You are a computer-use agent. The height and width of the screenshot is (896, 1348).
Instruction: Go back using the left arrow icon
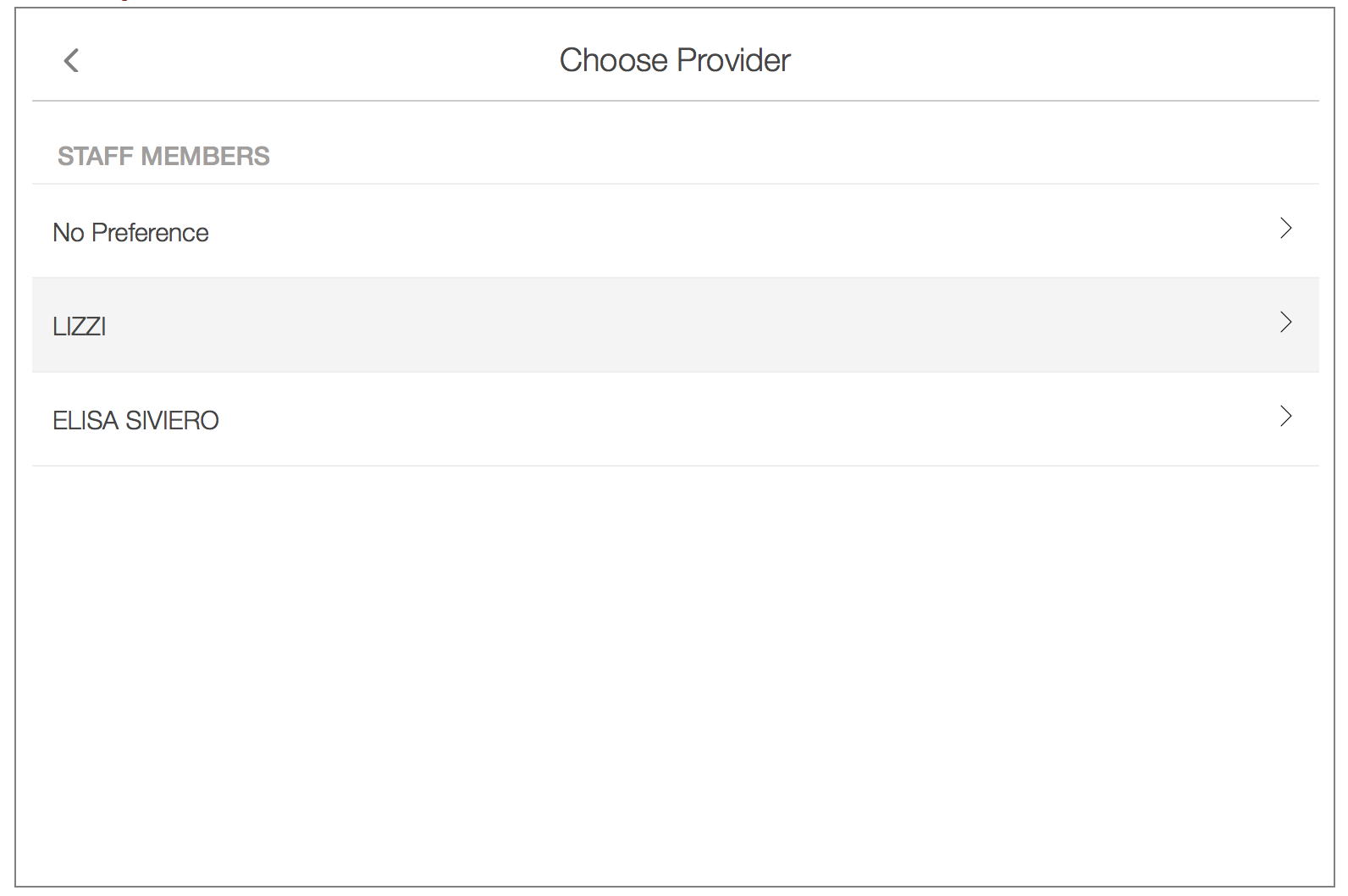pos(71,60)
